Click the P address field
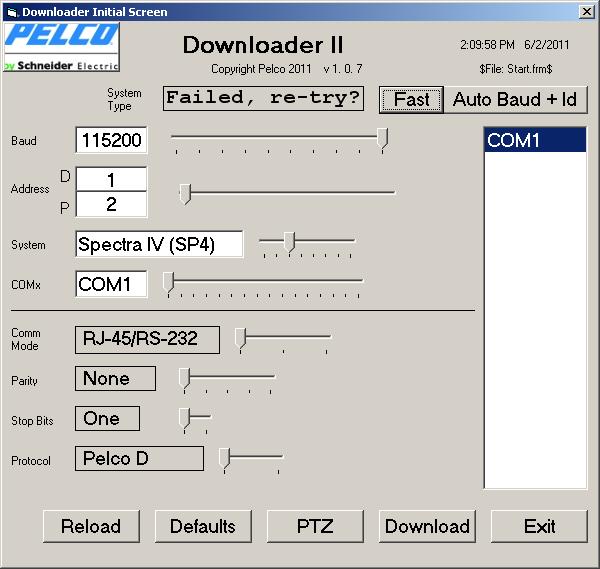Viewport: 600px width, 569px height. (x=111, y=204)
